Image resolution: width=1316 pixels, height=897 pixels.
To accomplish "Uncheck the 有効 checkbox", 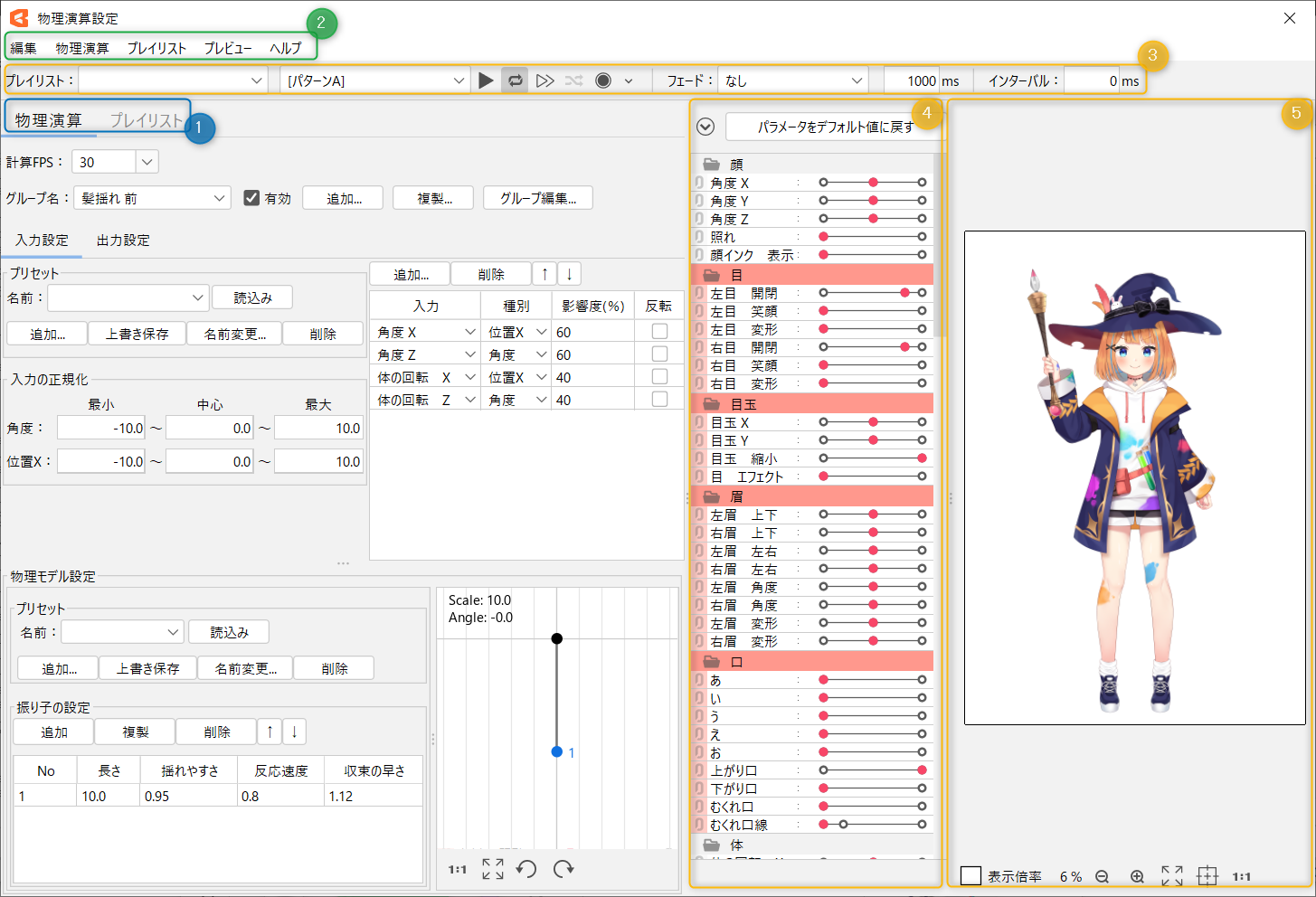I will point(251,198).
